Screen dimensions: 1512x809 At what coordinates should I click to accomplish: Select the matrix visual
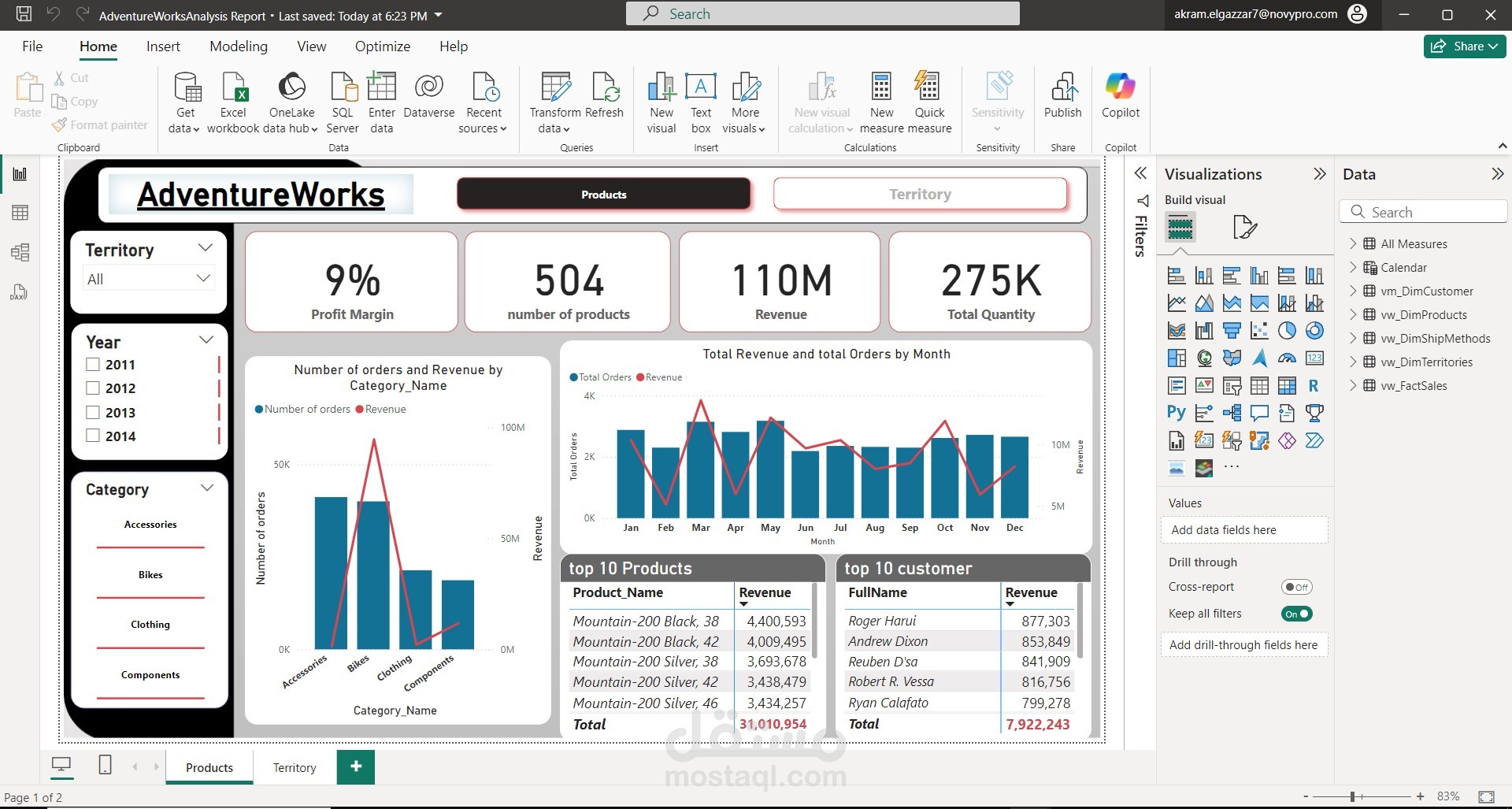point(1287,386)
